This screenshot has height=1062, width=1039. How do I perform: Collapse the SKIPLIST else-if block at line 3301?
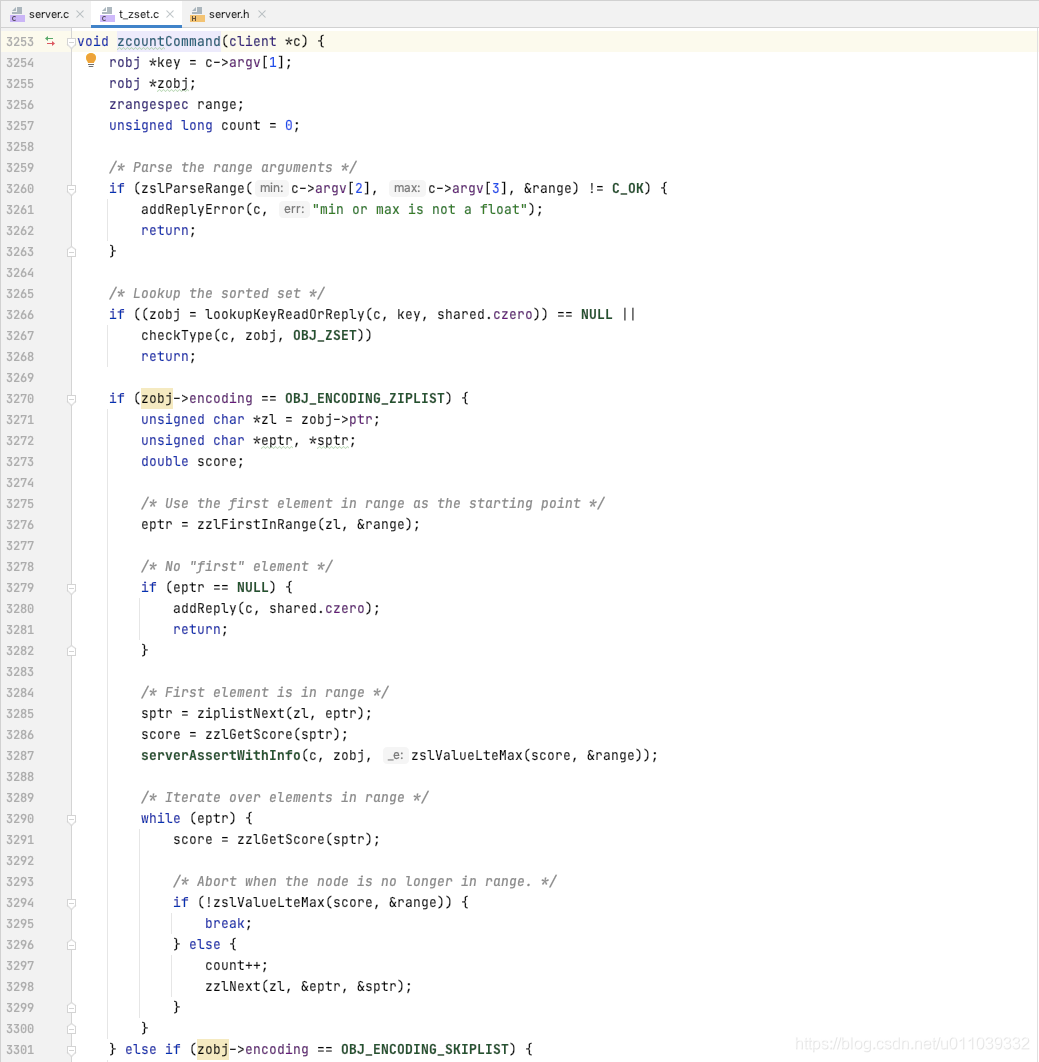(x=71, y=1050)
